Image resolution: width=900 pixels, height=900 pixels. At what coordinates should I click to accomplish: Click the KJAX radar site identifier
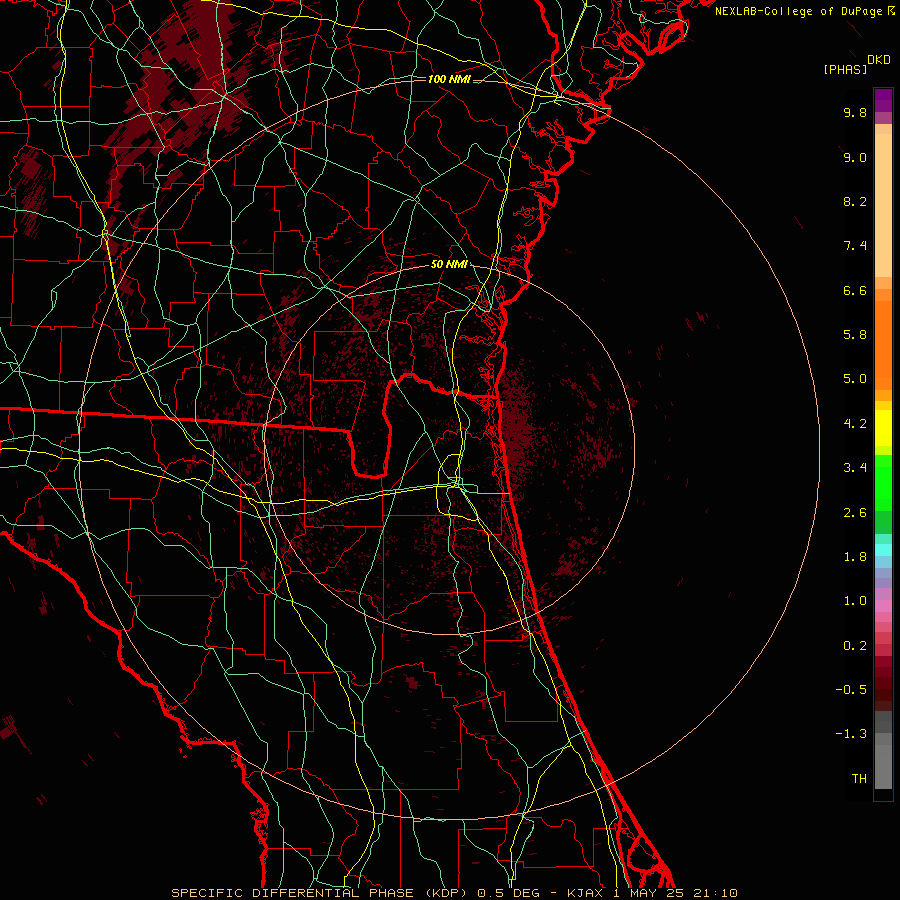coord(587,893)
